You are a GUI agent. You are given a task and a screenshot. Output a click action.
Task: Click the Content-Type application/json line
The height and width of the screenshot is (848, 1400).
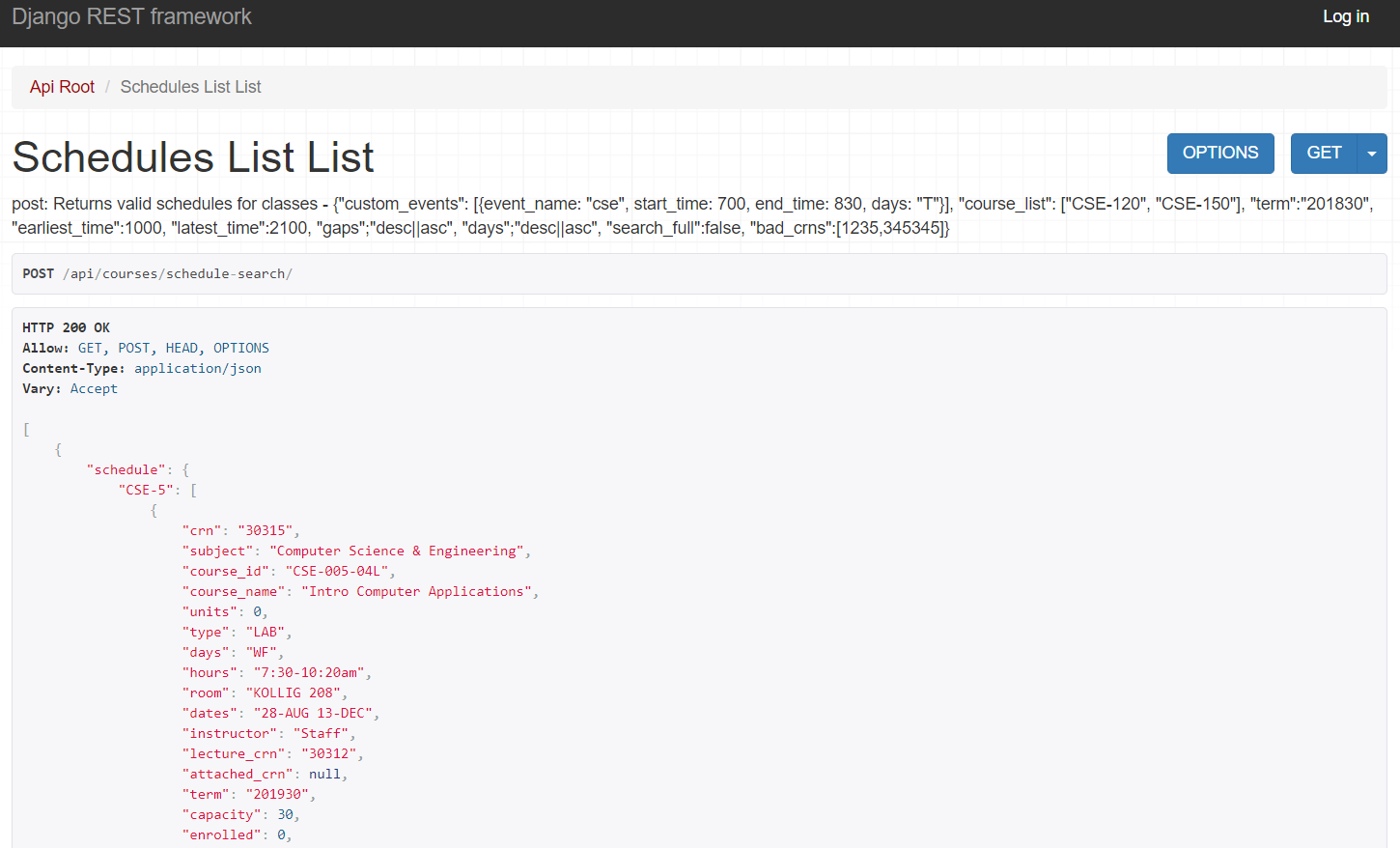[142, 369]
